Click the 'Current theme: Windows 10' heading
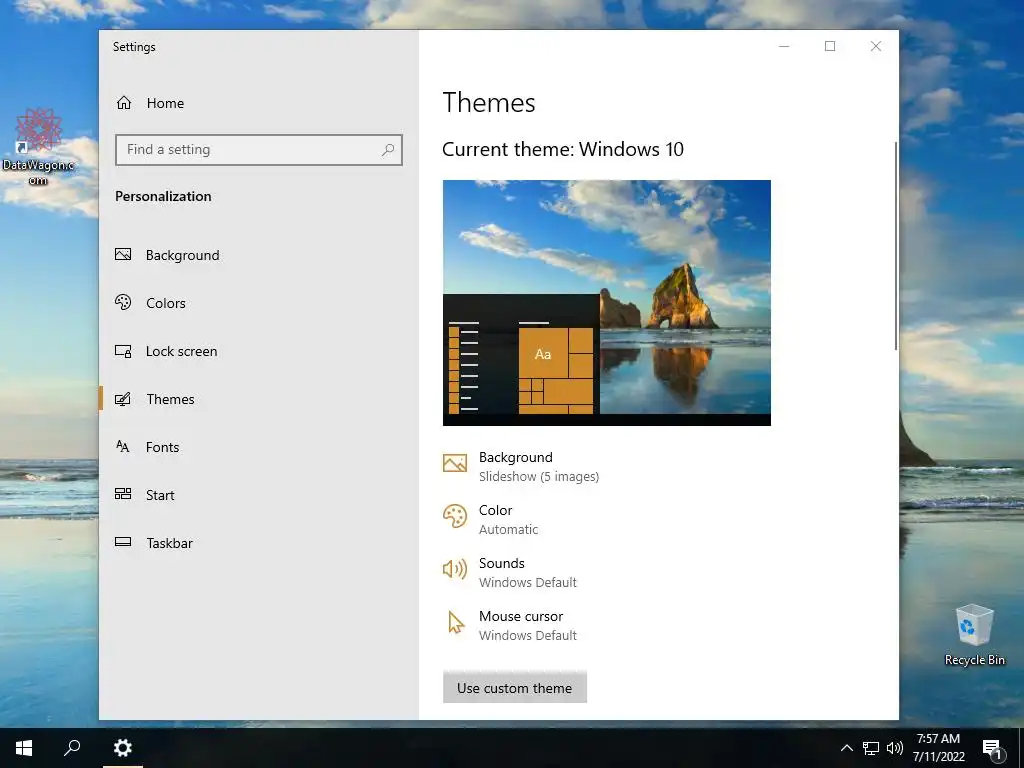This screenshot has width=1024, height=768. click(x=563, y=150)
